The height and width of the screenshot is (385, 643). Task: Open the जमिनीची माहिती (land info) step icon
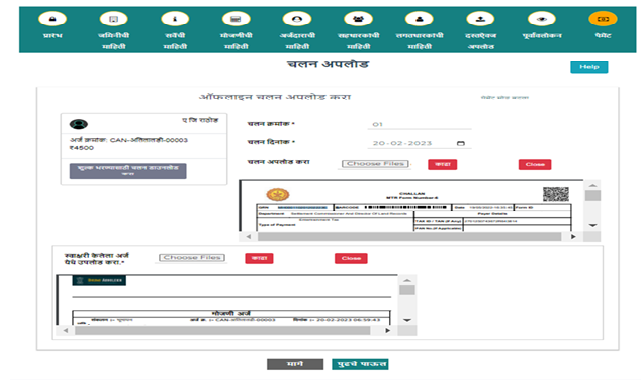[114, 19]
